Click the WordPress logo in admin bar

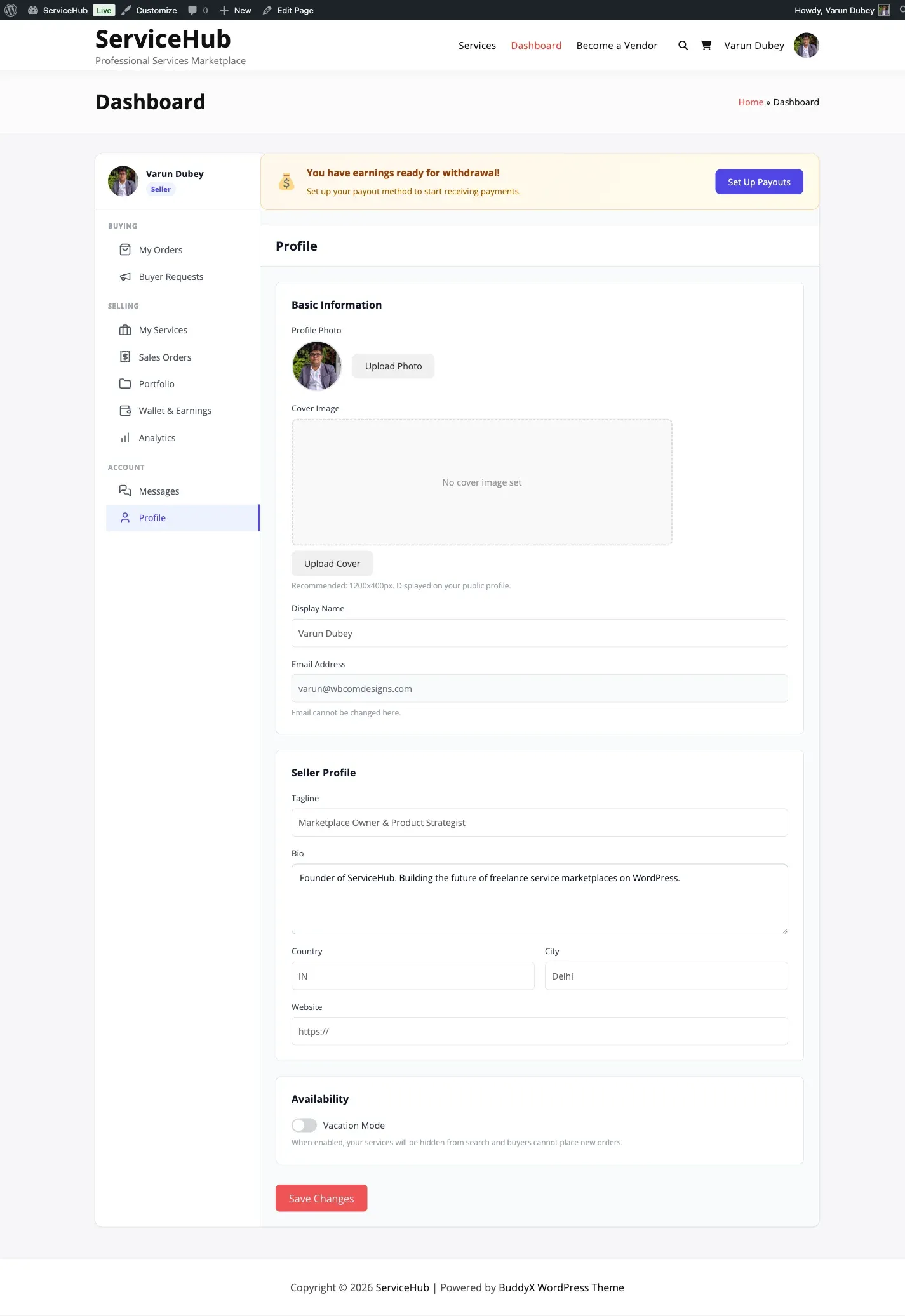tap(11, 10)
